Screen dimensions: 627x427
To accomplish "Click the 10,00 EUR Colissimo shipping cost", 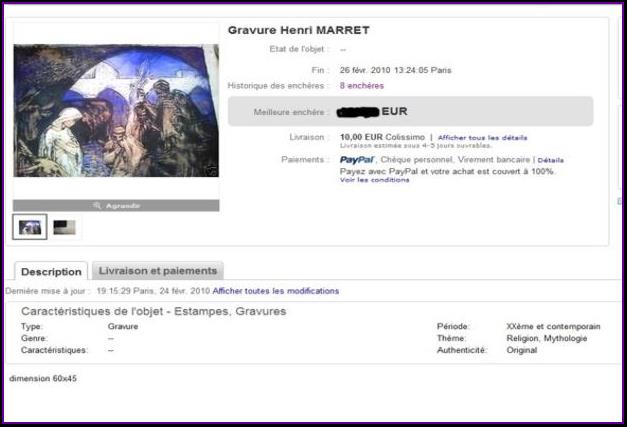I will pos(382,137).
